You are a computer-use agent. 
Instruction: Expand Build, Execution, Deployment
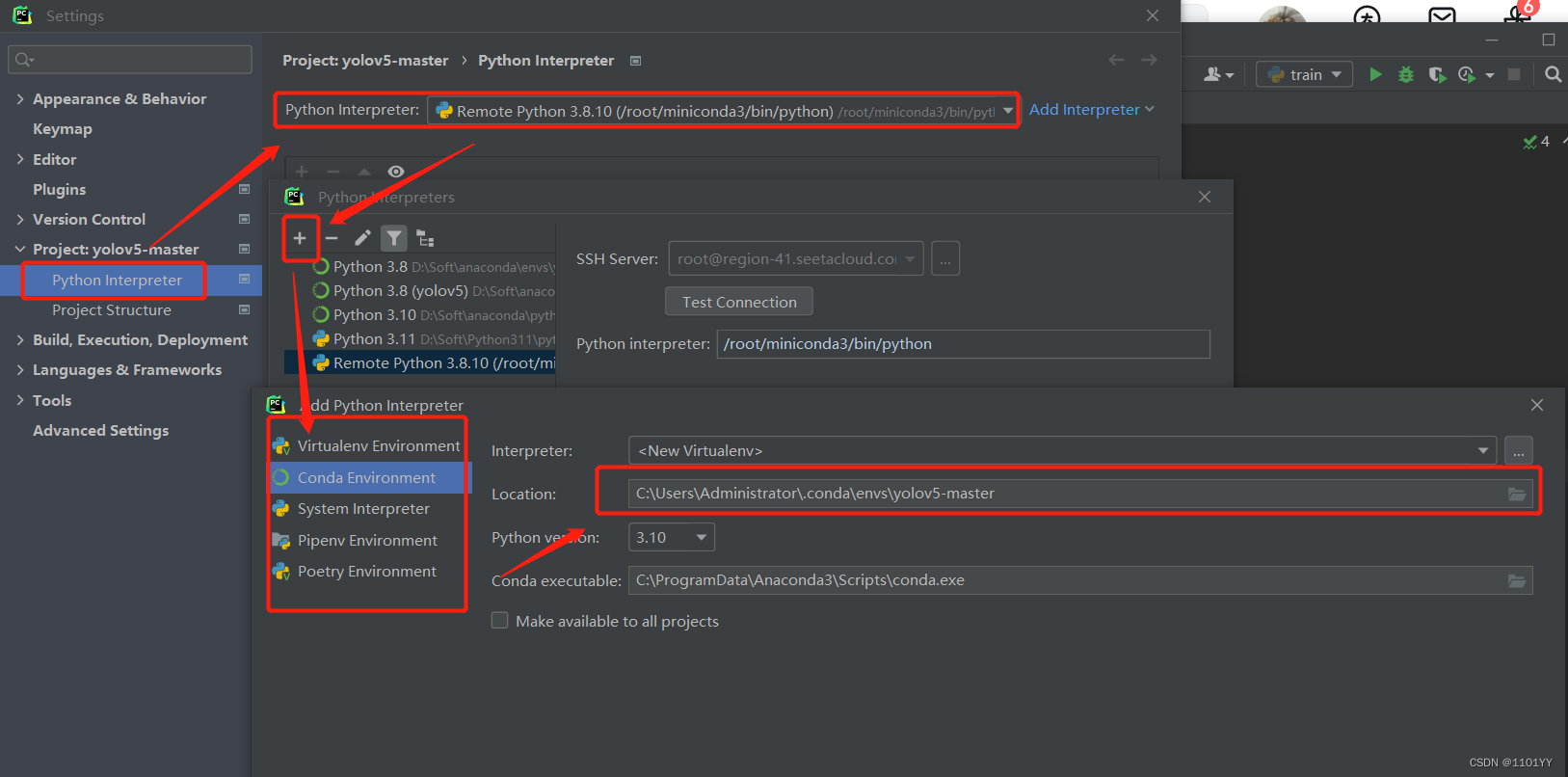20,339
